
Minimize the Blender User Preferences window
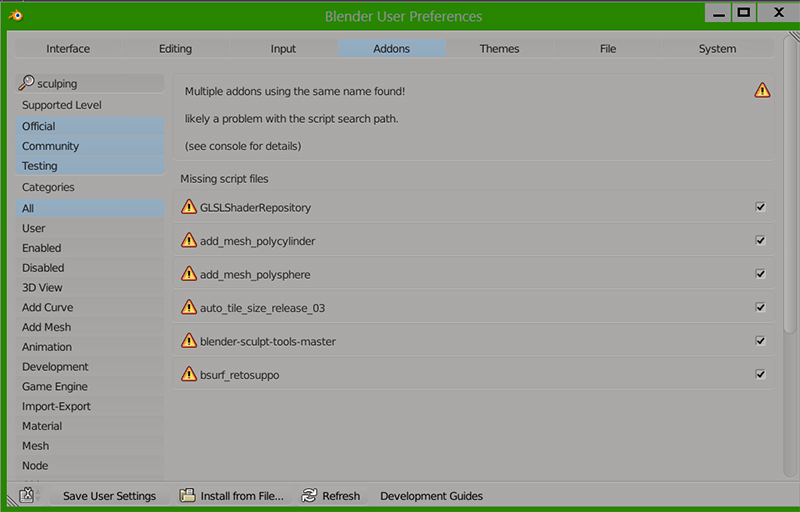point(718,12)
